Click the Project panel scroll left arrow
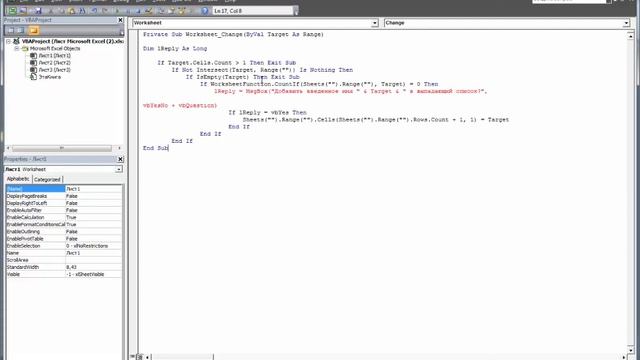Viewport: 640px width, 360px height. point(8,148)
